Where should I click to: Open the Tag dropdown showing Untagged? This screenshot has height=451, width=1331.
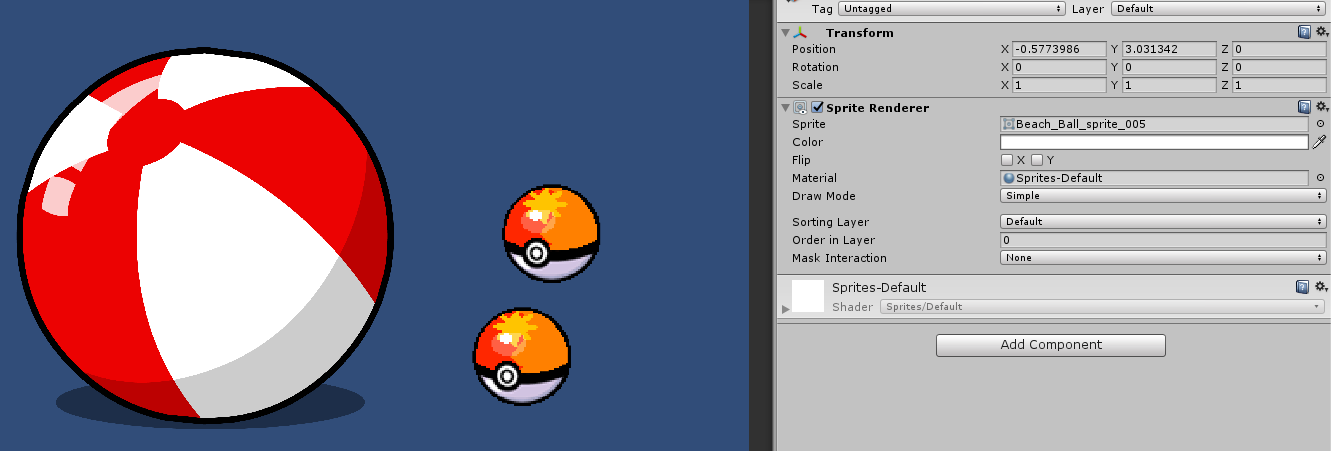pos(952,8)
